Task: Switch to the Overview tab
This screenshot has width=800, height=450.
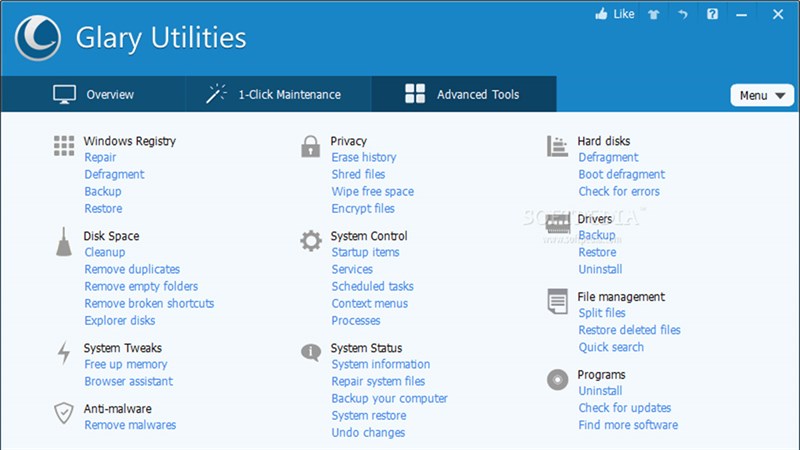Action: point(93,95)
